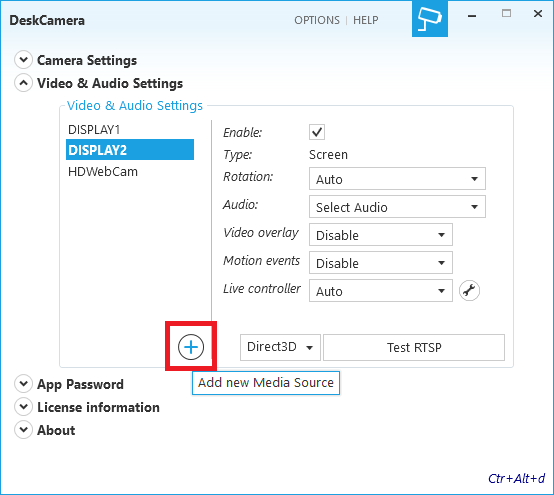The height and width of the screenshot is (495, 554).
Task: Expand the License information section
Action: pos(23,407)
